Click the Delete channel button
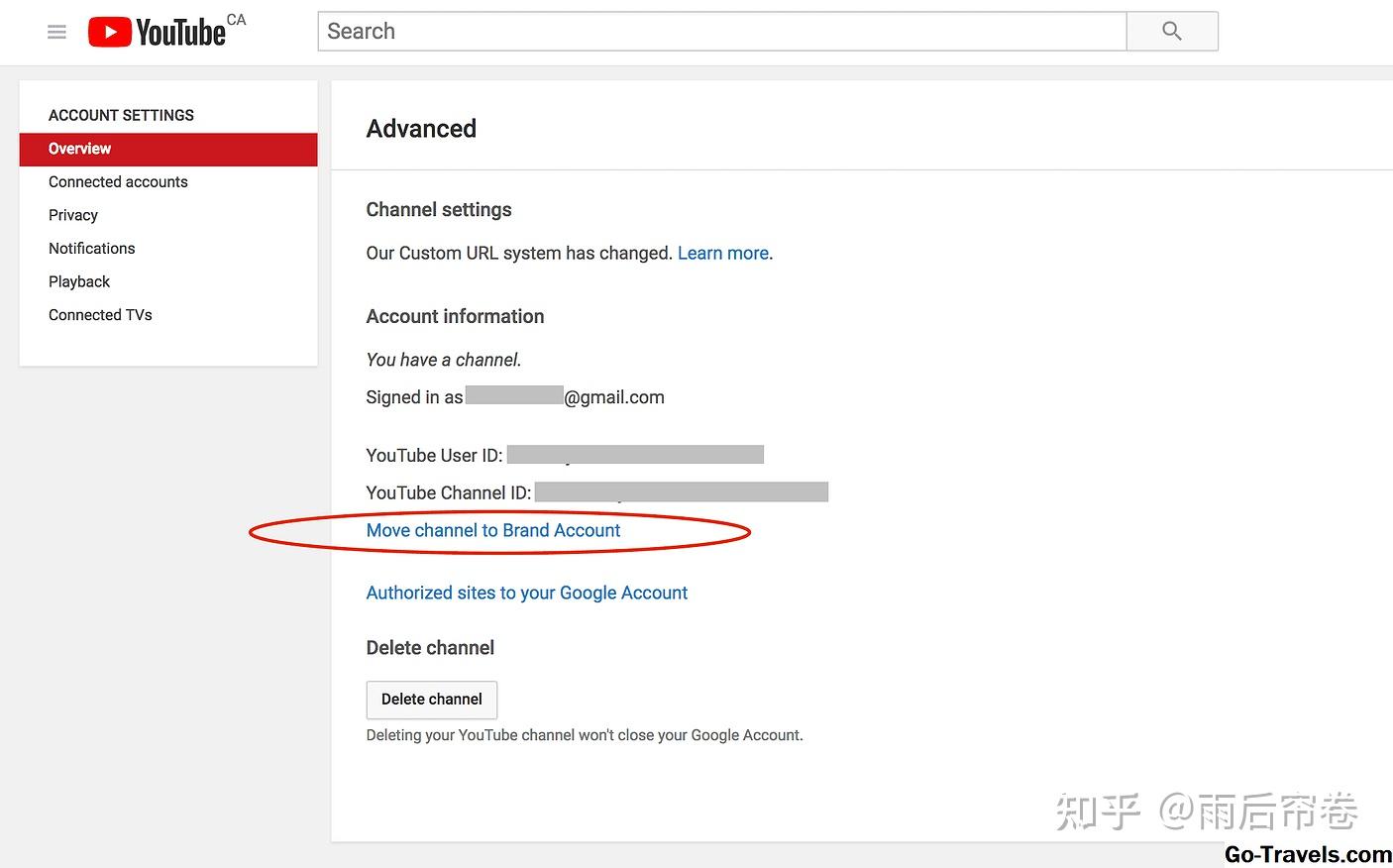The width and height of the screenshot is (1393, 868). pyautogui.click(x=432, y=700)
